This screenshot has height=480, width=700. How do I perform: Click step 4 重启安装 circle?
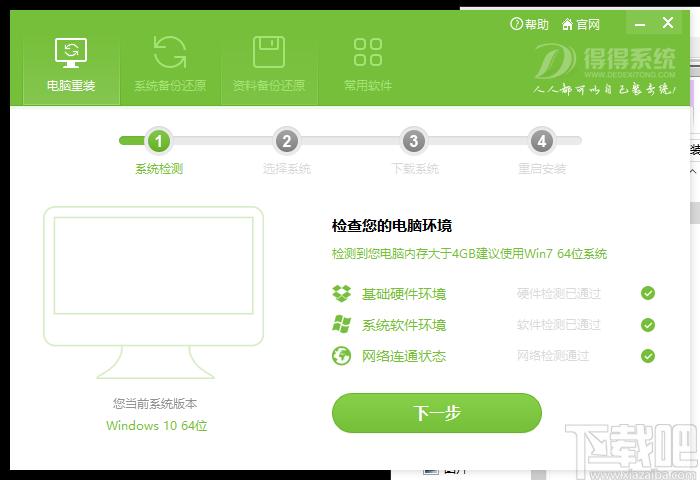542,141
